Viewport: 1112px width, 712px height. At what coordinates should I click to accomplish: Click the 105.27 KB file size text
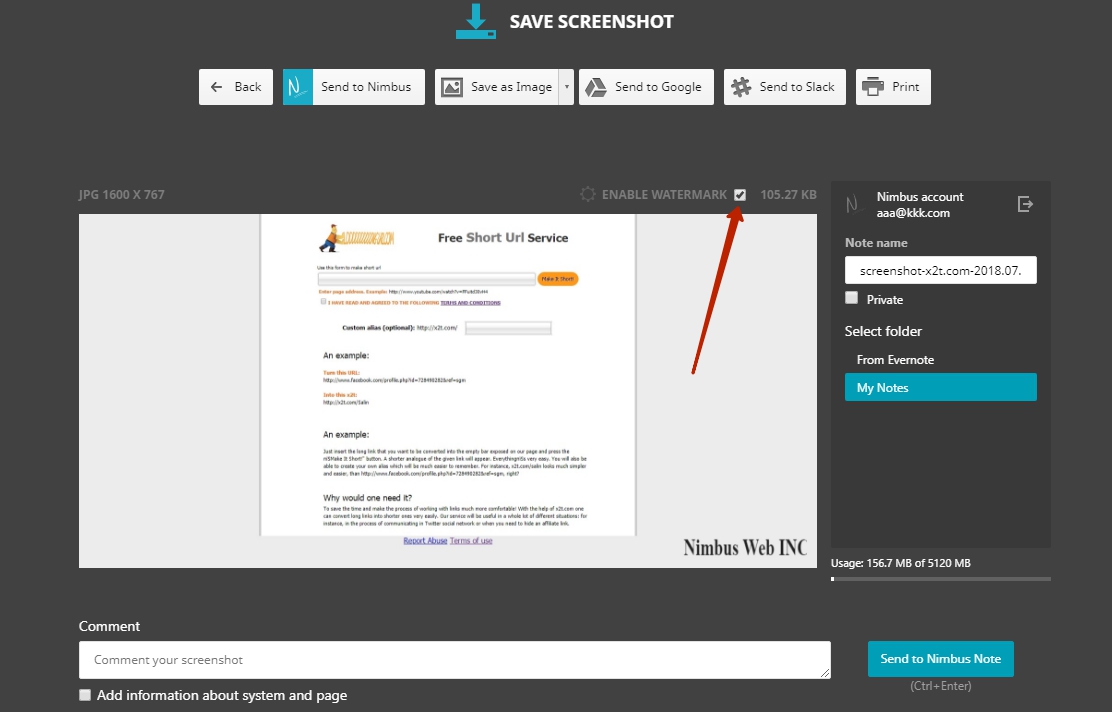789,194
